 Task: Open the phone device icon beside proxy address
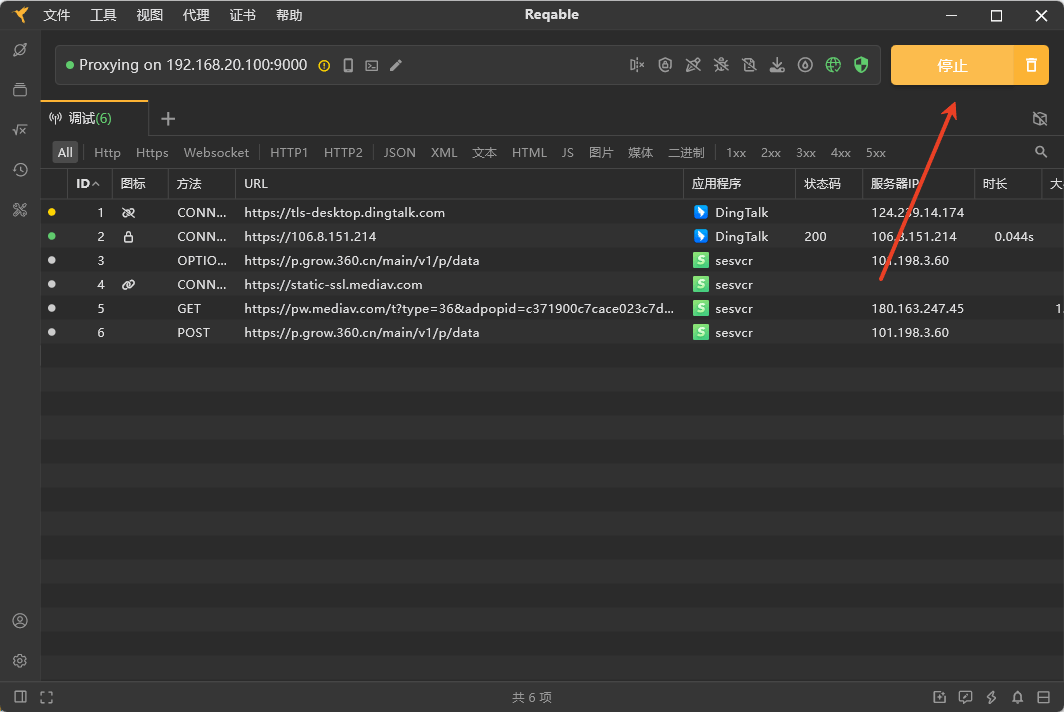tap(348, 65)
